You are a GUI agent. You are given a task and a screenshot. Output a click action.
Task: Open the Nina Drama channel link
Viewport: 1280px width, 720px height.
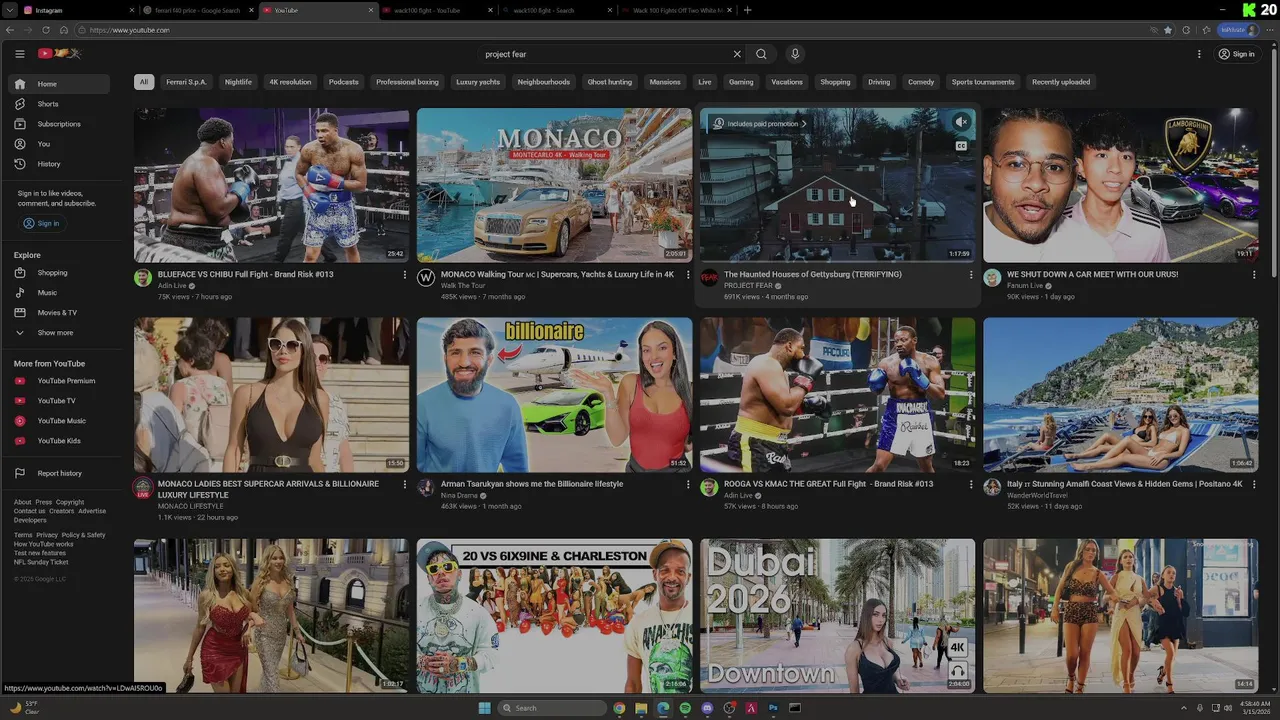[x=459, y=496]
